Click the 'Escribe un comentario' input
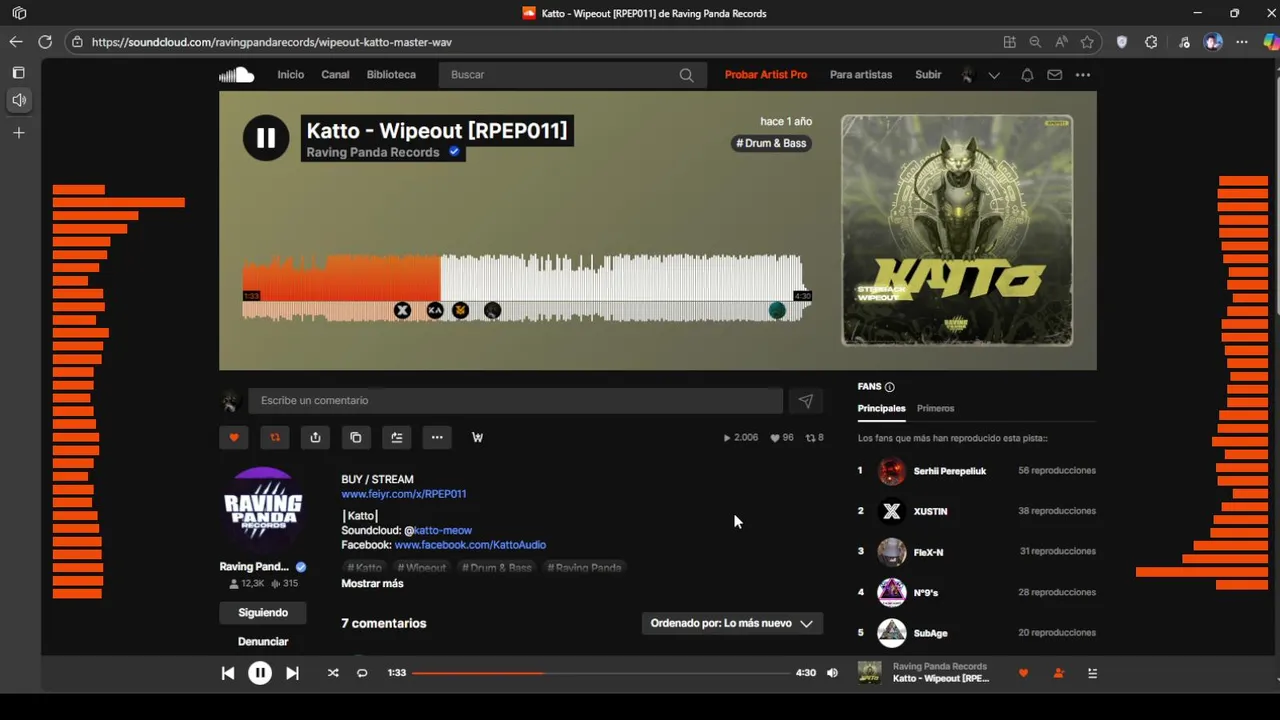Image resolution: width=1280 pixels, height=720 pixels. pyautogui.click(x=515, y=401)
